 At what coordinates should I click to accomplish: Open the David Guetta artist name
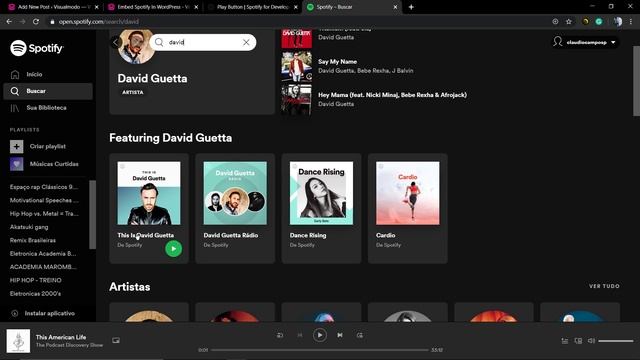tap(152, 78)
